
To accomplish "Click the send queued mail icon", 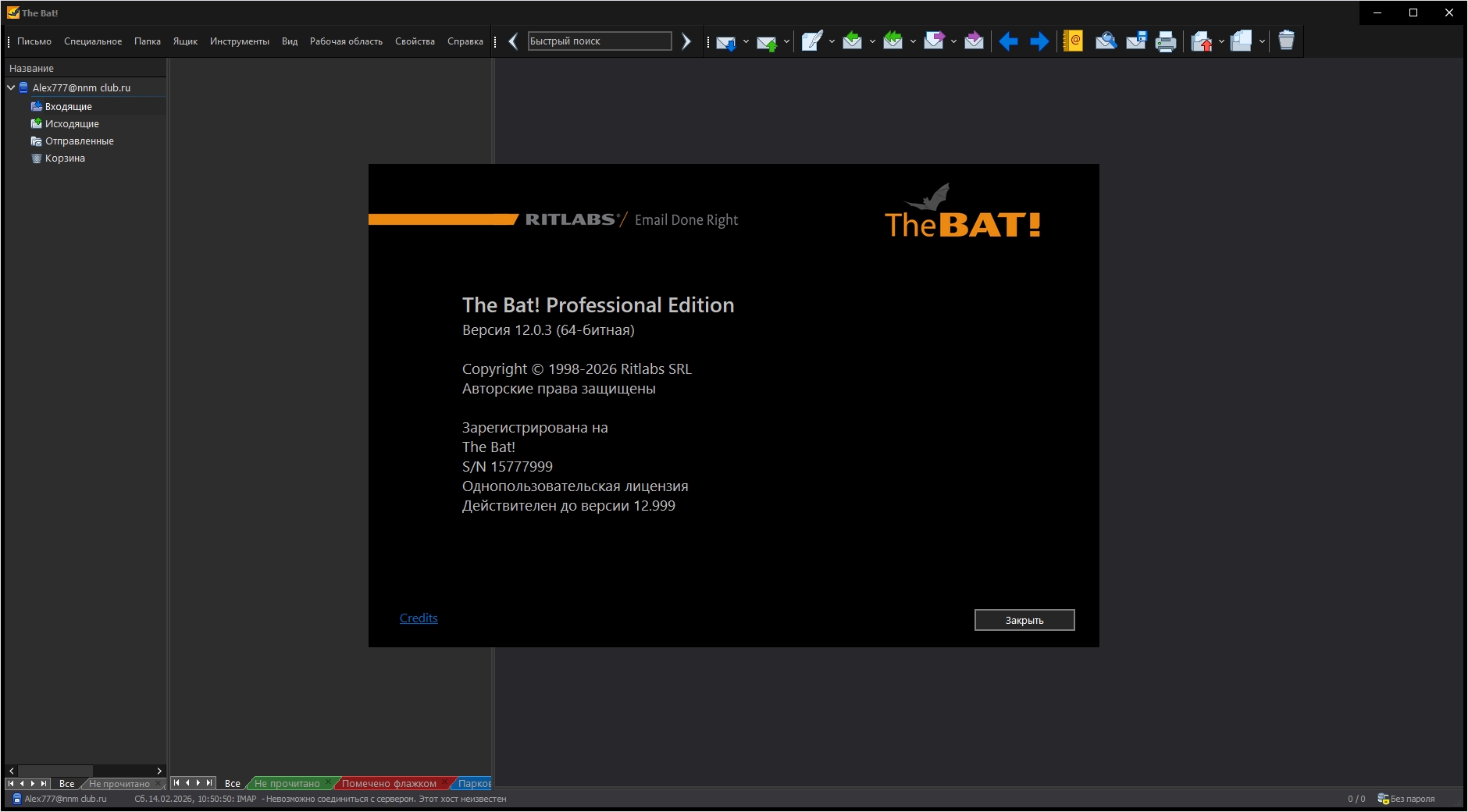I will point(766,42).
